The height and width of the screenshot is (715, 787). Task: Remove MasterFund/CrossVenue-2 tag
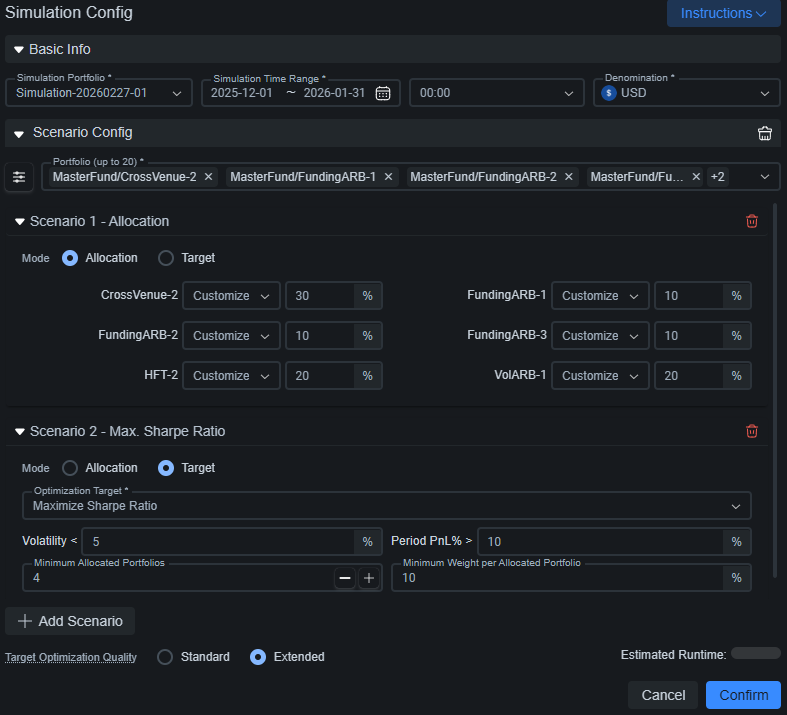(x=208, y=177)
